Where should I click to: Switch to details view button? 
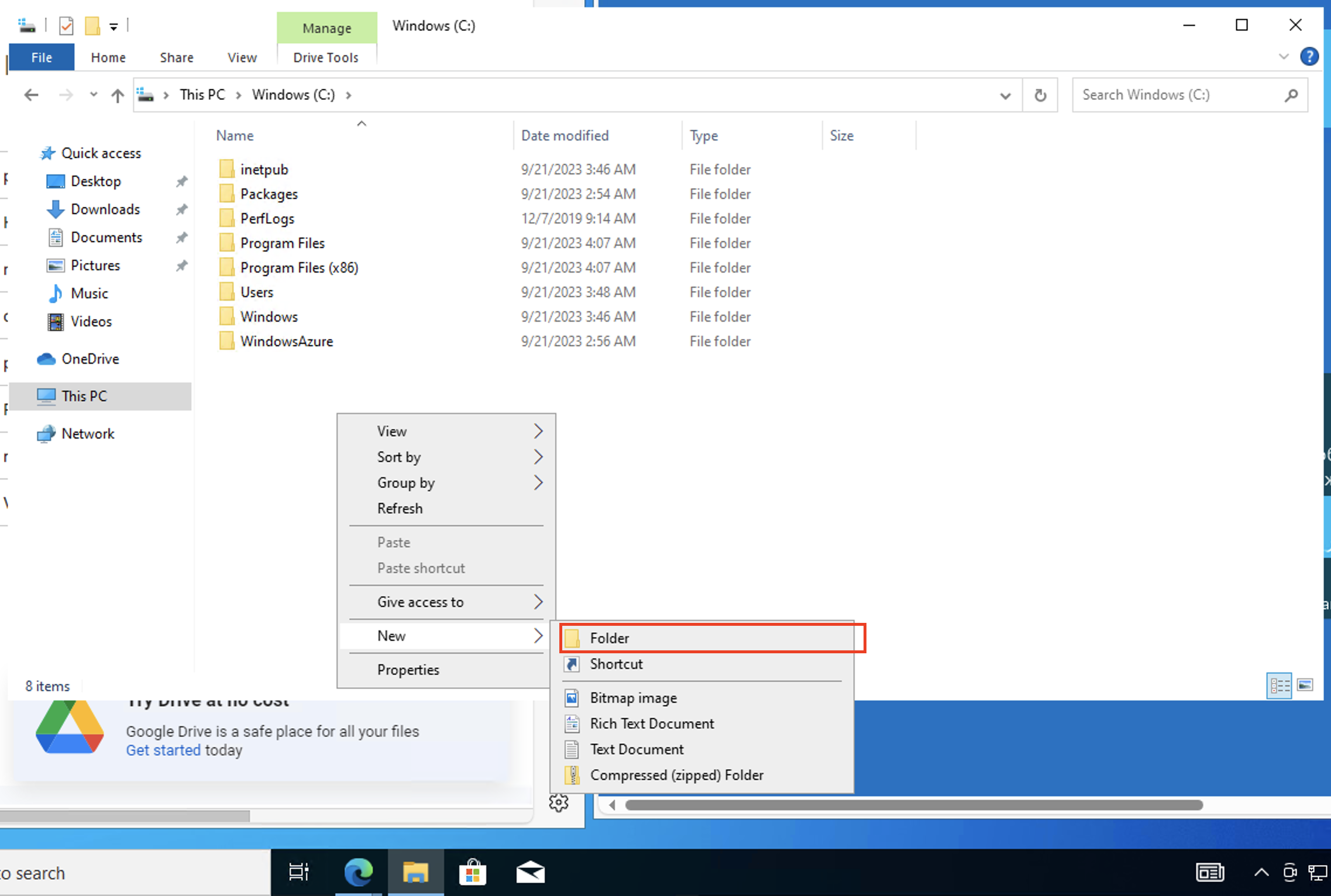coord(1279,685)
